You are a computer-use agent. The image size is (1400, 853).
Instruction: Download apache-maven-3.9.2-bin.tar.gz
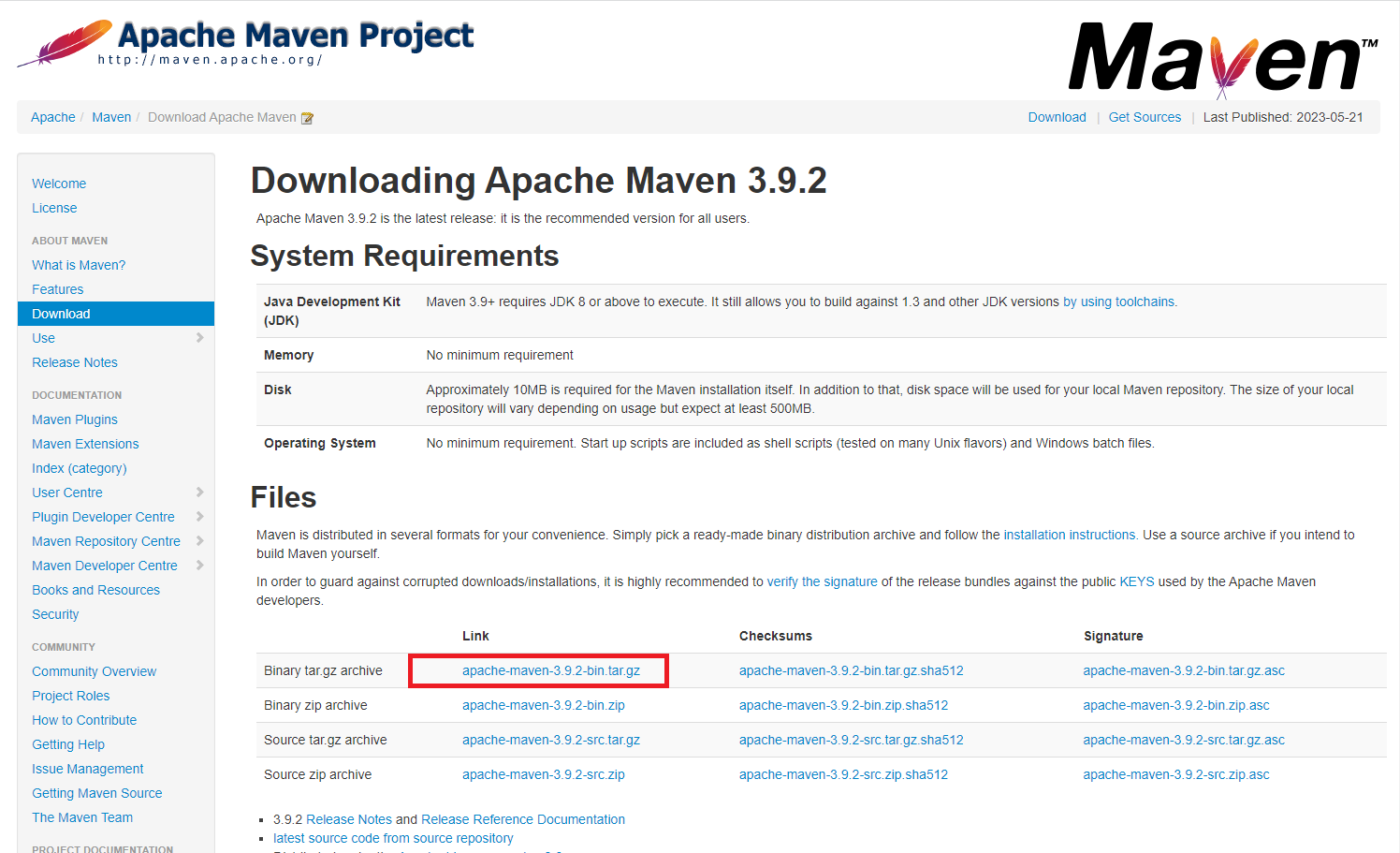pos(551,670)
